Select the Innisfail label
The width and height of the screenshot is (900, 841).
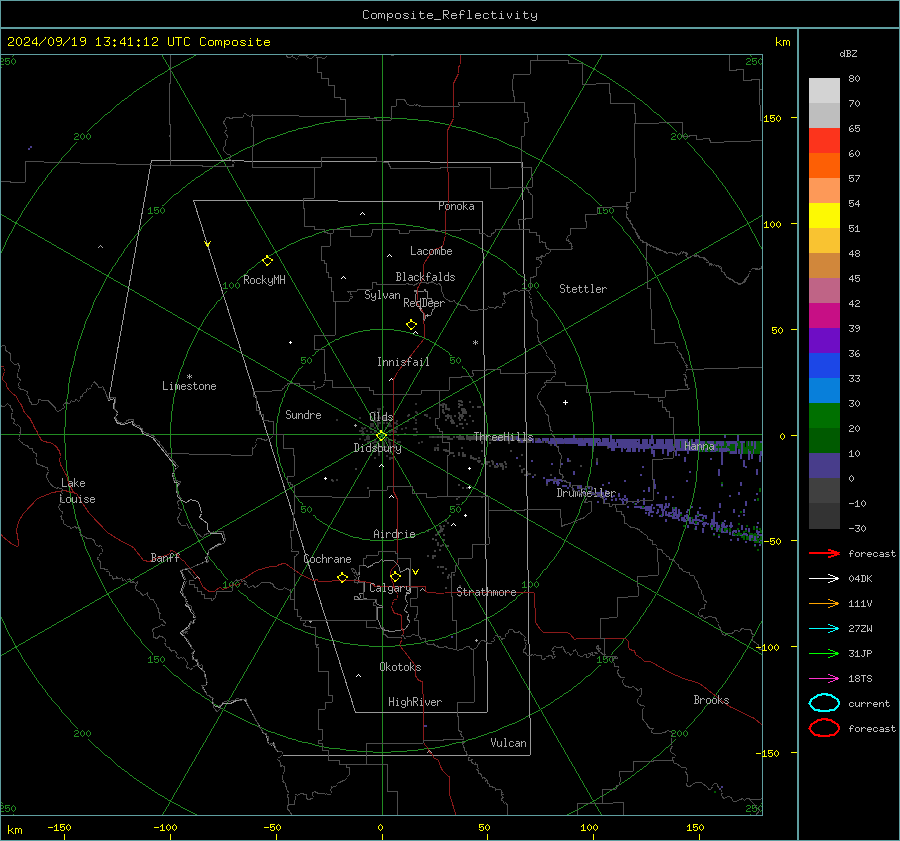403,362
